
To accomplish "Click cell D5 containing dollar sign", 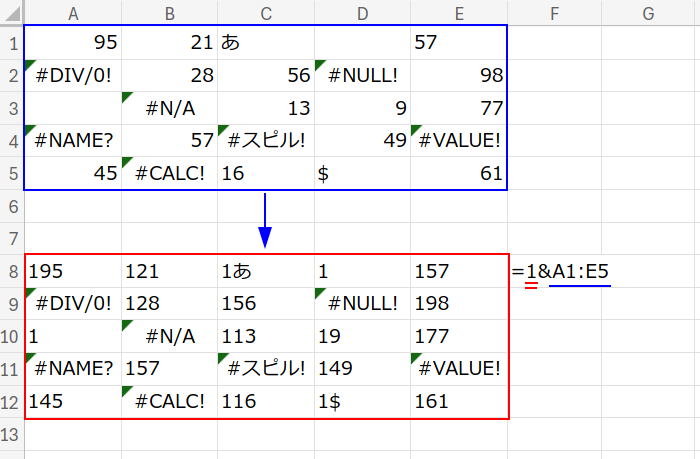I will [362, 174].
